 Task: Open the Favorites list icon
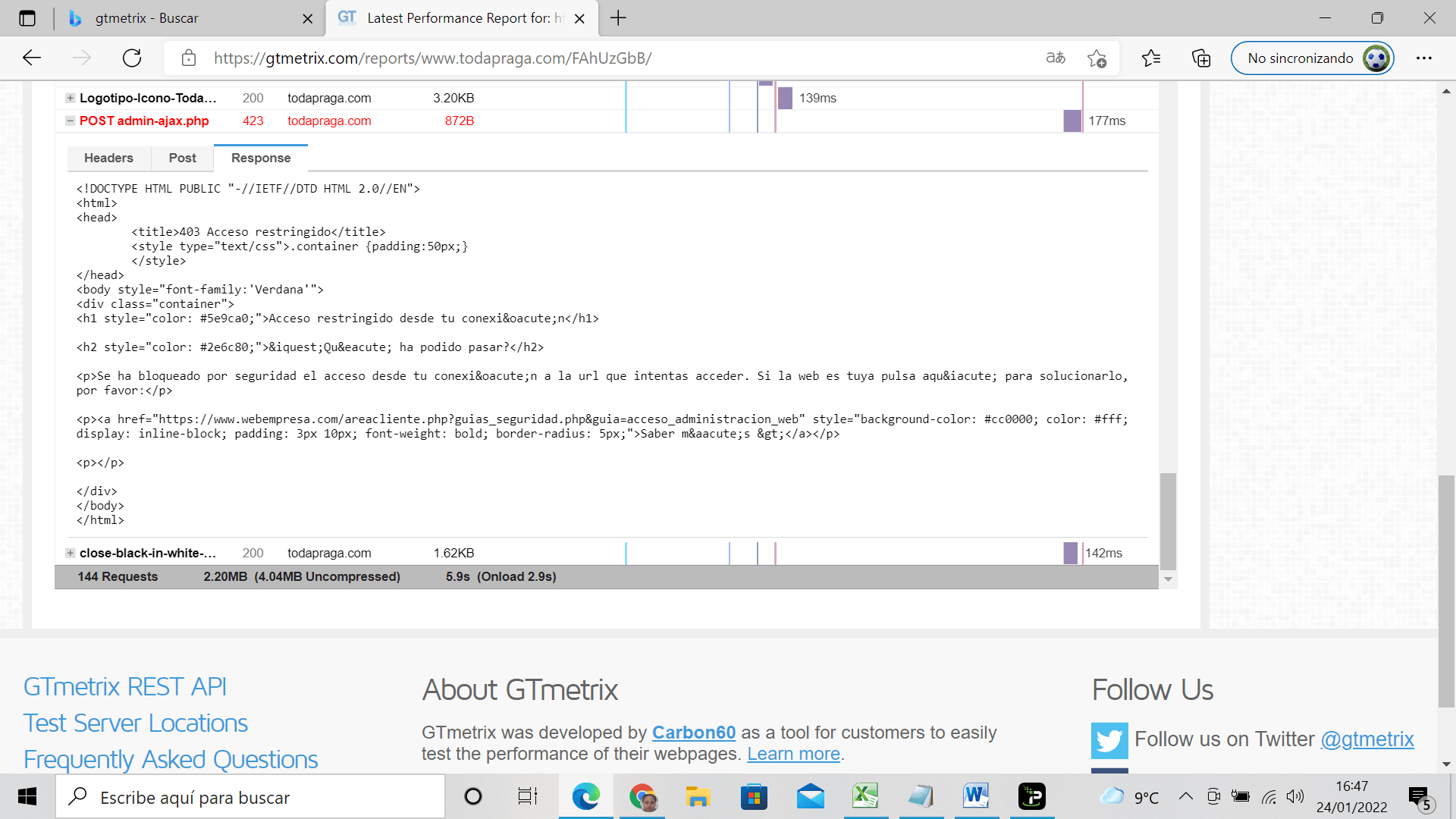coord(1151,58)
